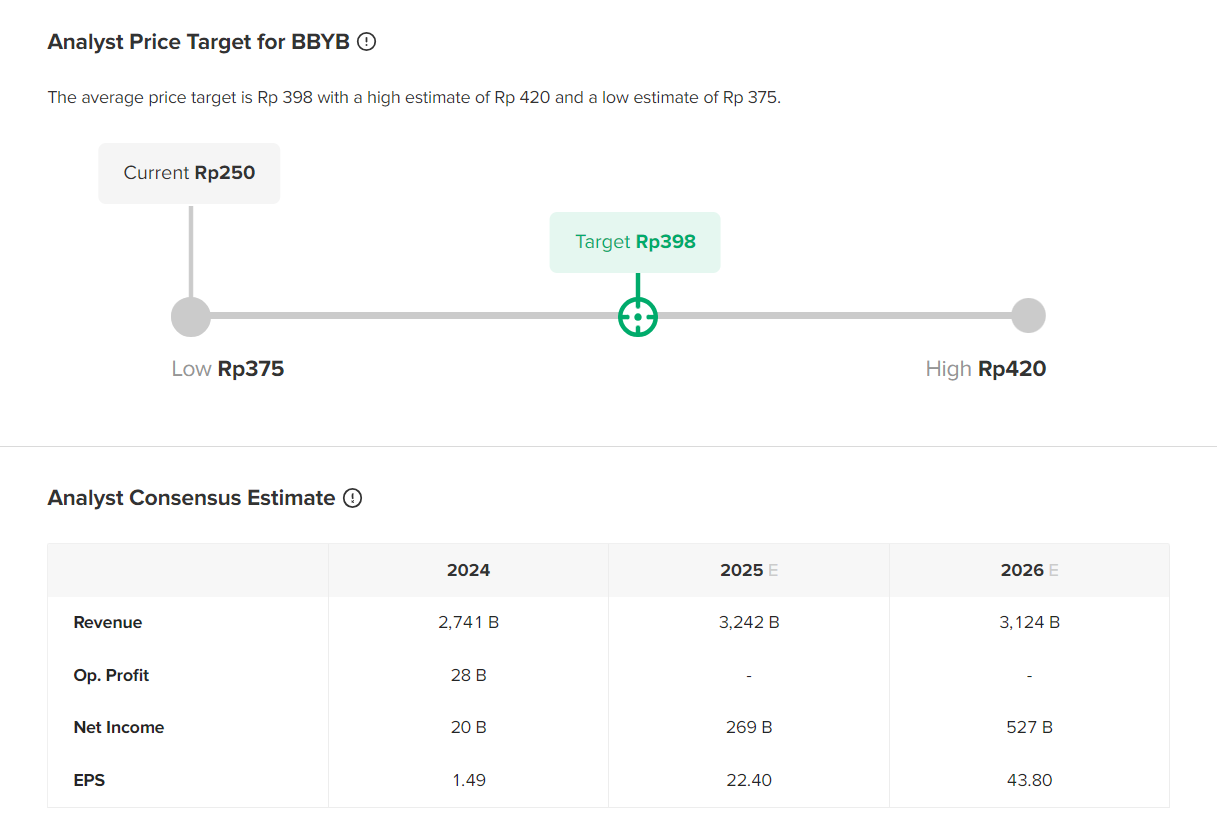Click the Analyst Consensus Estimate heading

pos(191,498)
